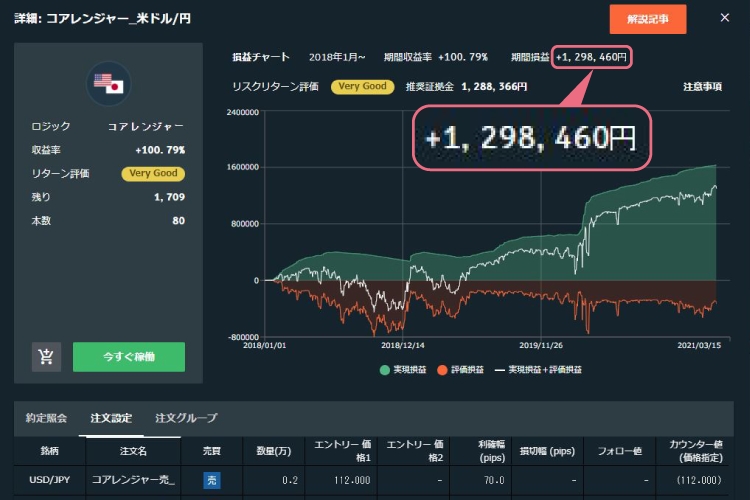Toggle the 実現損益 green legend item
This screenshot has height=500, width=750.
tap(403, 370)
